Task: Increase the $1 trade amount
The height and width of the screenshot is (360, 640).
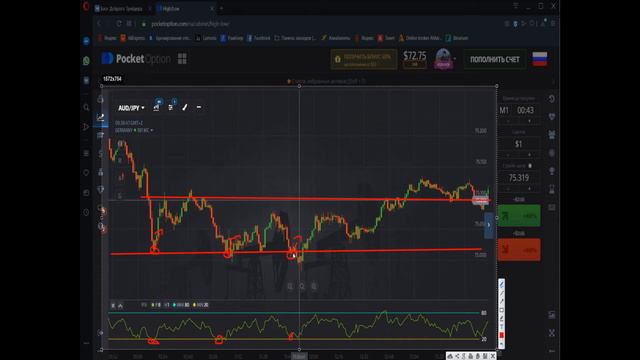Action: click(529, 155)
